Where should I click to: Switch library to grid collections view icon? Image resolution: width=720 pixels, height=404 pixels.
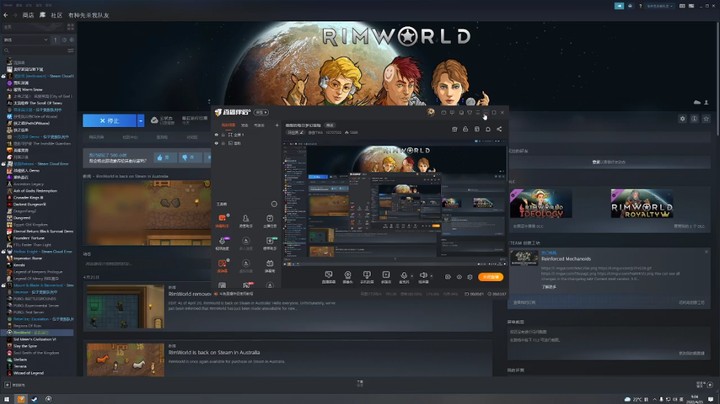(70, 27)
